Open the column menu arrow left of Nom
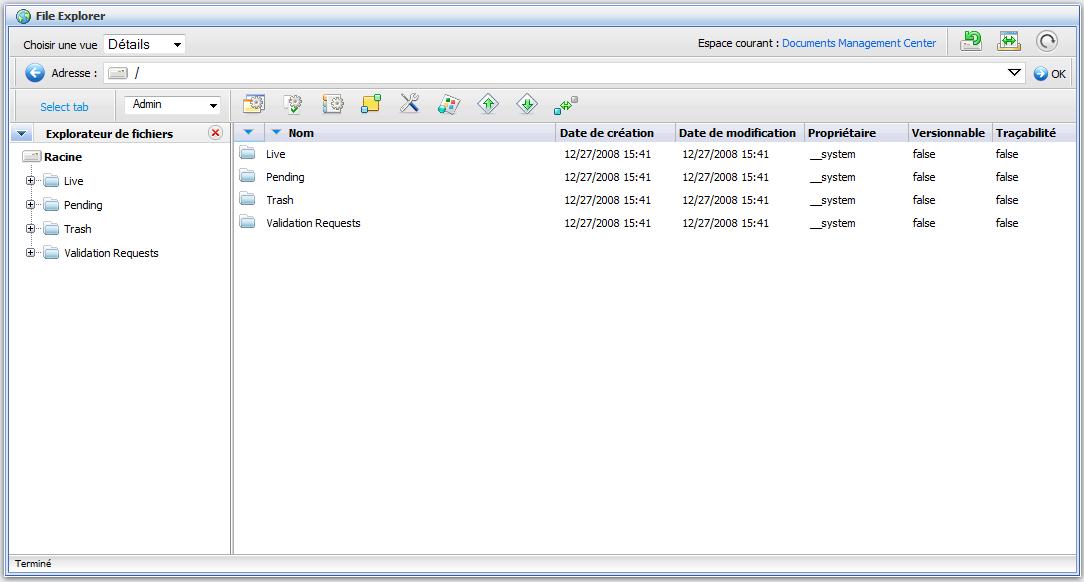This screenshot has height=582, width=1084. (x=249, y=132)
